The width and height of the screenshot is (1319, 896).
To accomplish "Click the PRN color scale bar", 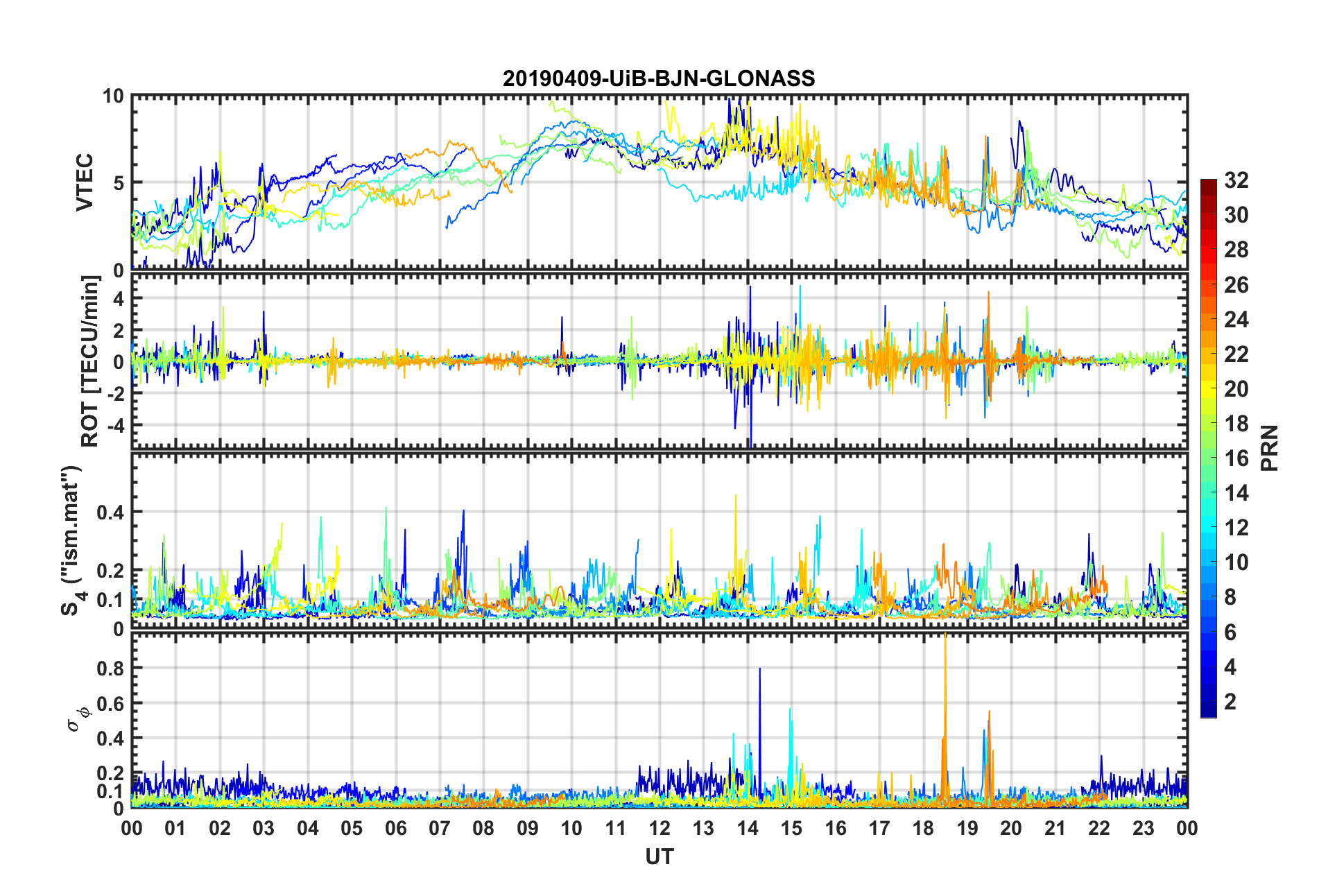I will coord(1209,449).
